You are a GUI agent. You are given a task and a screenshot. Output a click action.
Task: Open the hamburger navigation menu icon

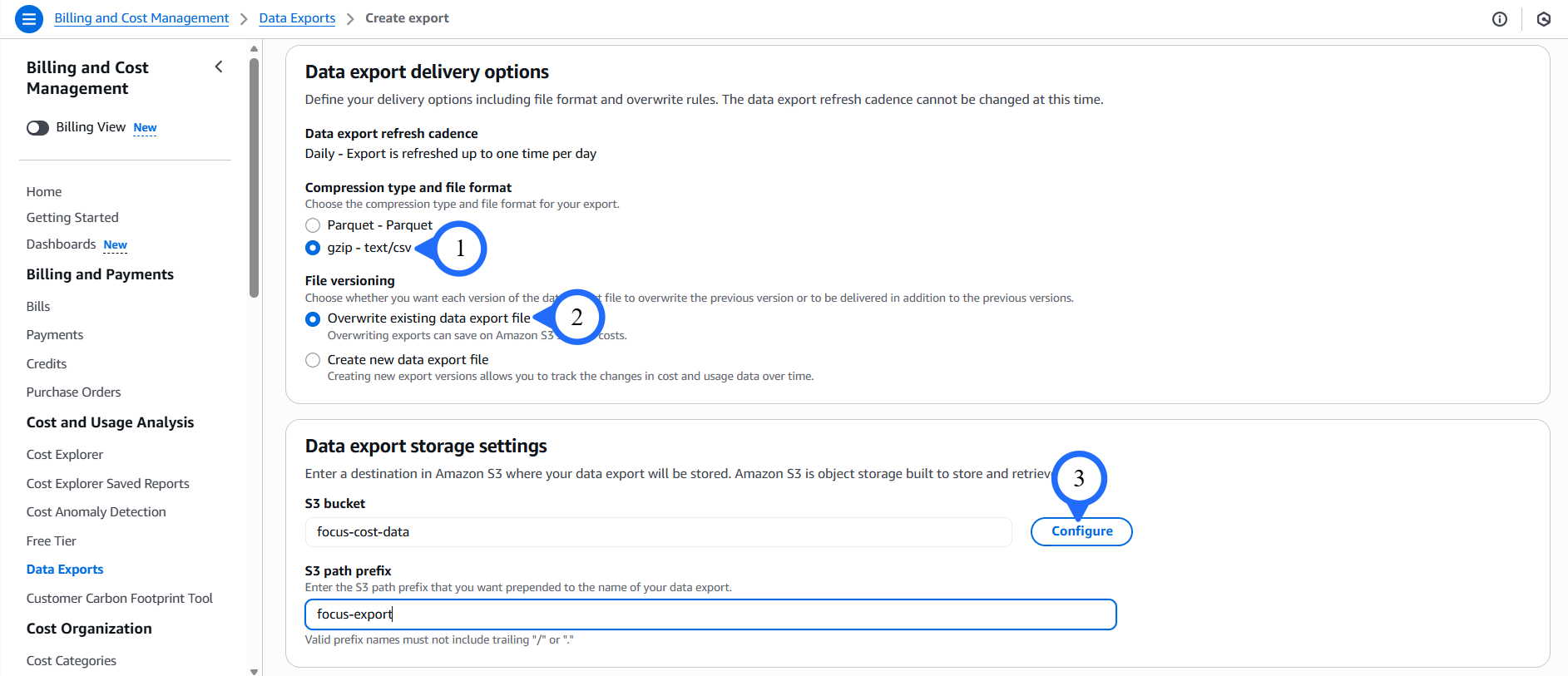click(x=28, y=18)
